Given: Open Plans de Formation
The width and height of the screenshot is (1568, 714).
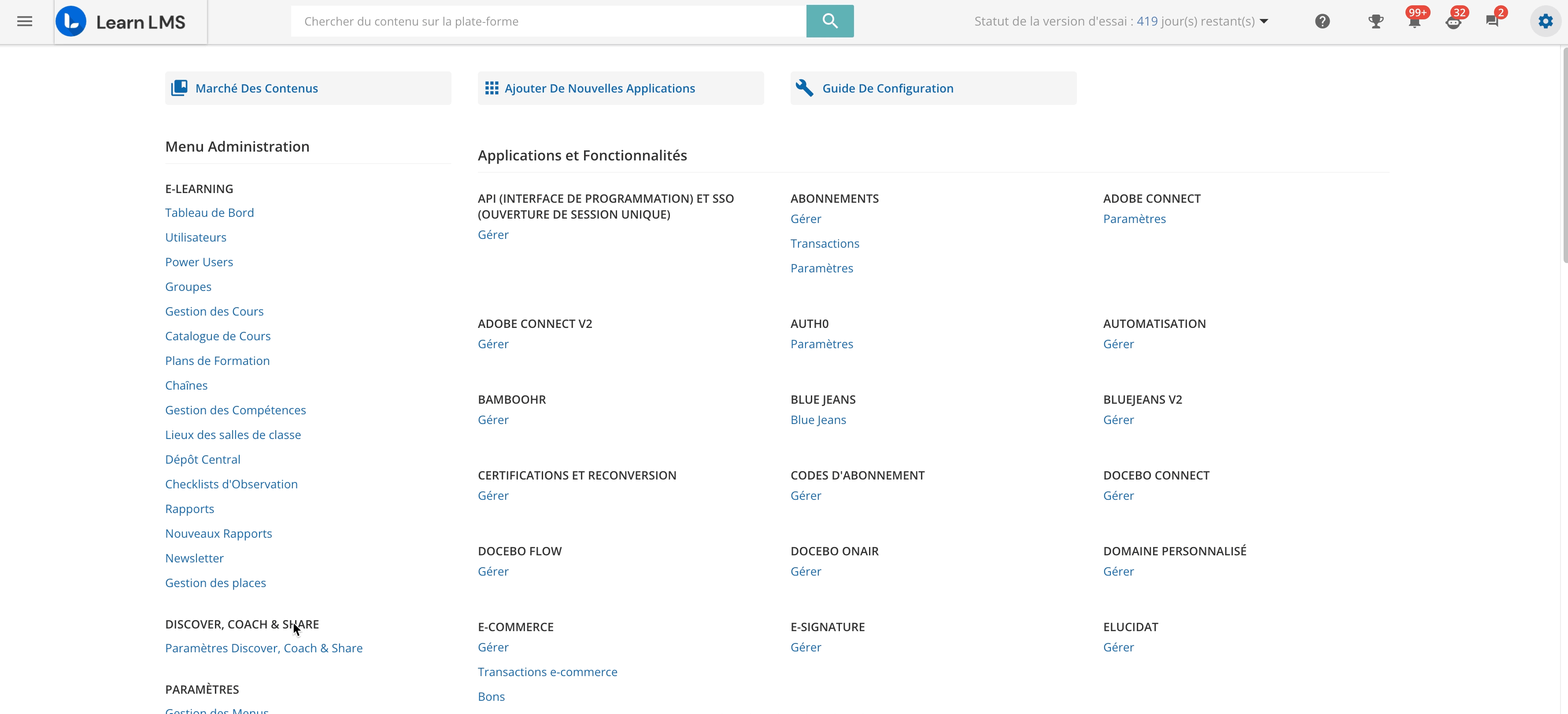Looking at the screenshot, I should [x=217, y=361].
